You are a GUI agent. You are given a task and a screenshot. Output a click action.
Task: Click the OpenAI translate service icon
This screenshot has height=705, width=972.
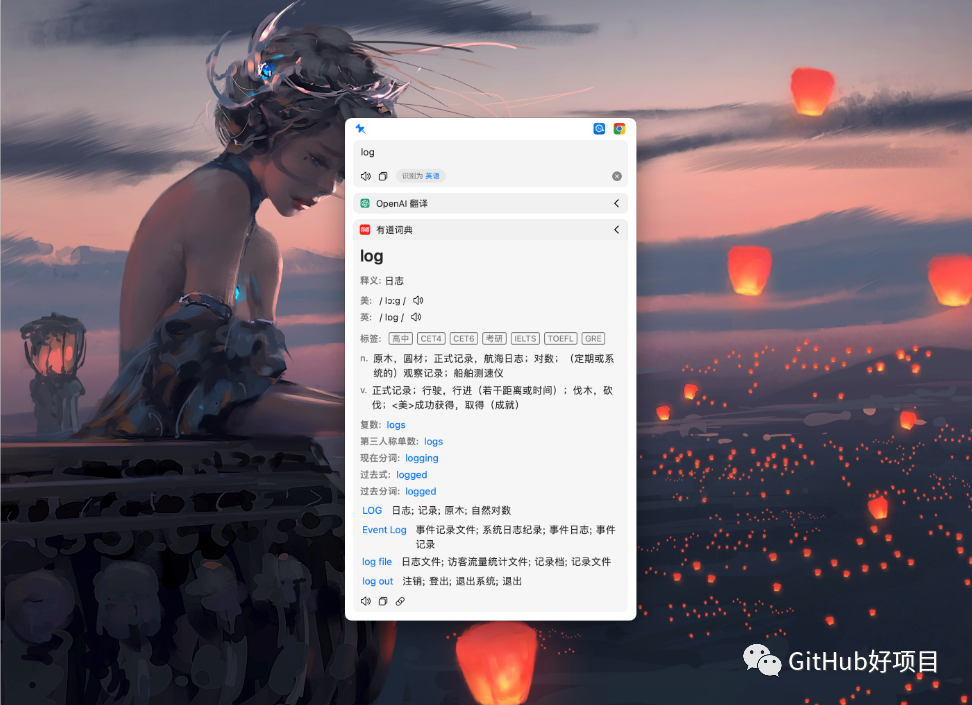(x=365, y=203)
